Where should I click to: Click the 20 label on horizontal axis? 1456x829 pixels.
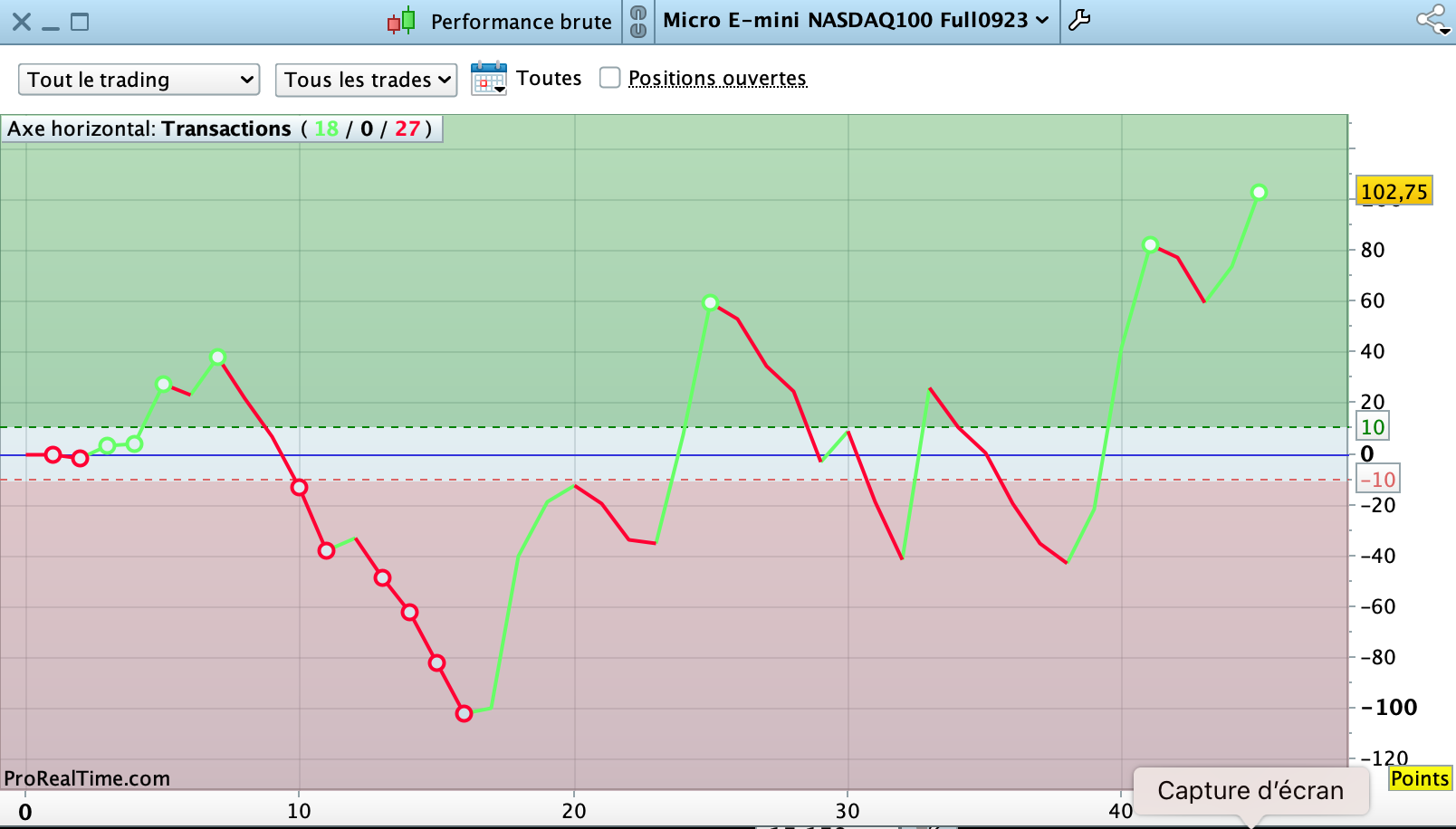coord(574,811)
